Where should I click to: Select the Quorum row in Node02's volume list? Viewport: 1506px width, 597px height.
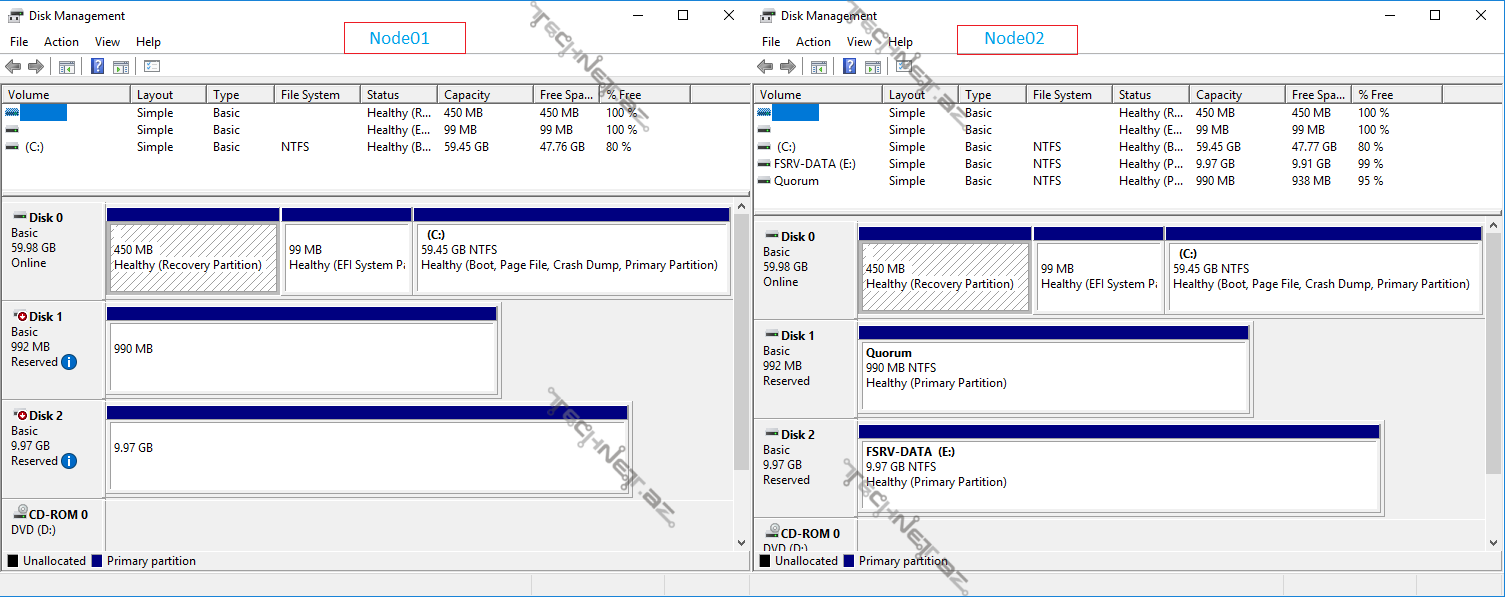tap(795, 181)
